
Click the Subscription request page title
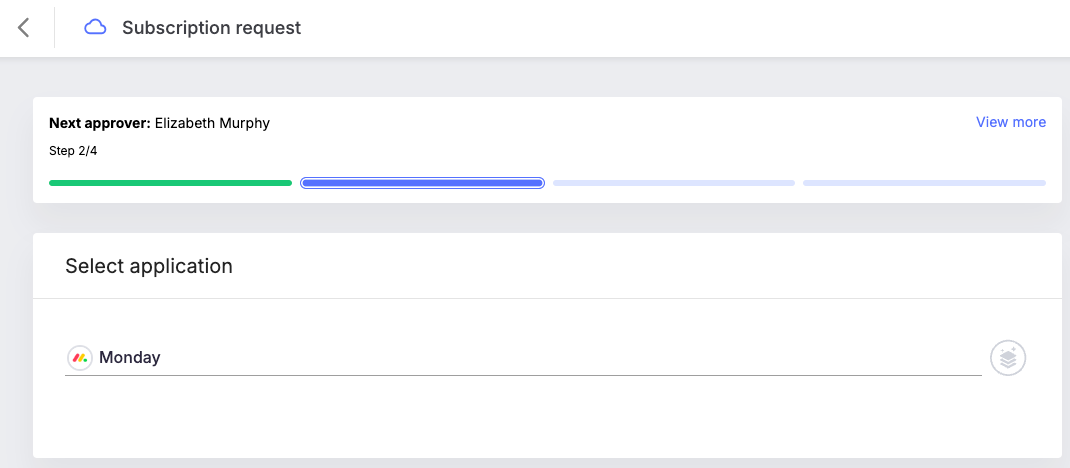click(x=212, y=28)
